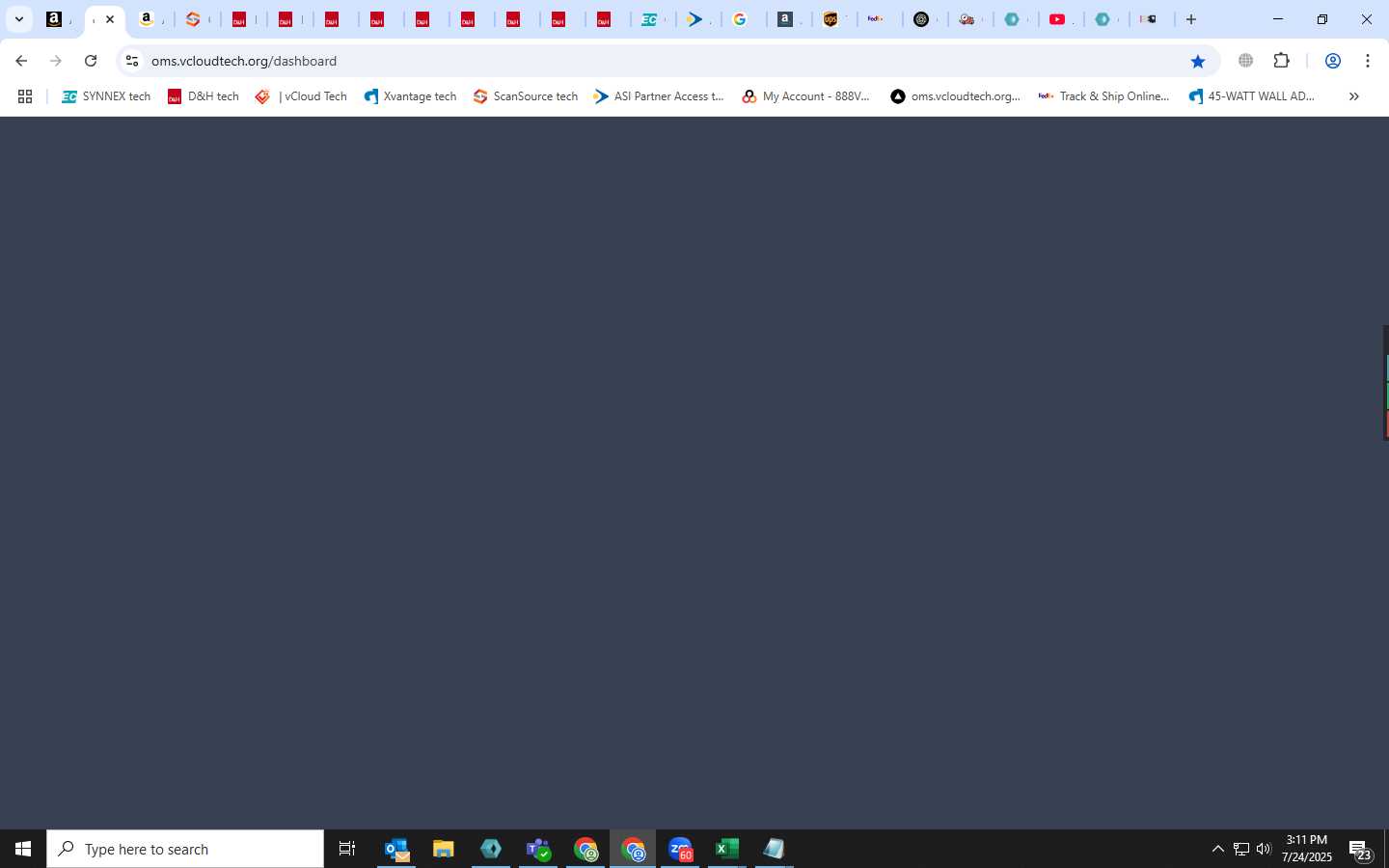
Task: Switch to the Google tab
Action: click(740, 19)
